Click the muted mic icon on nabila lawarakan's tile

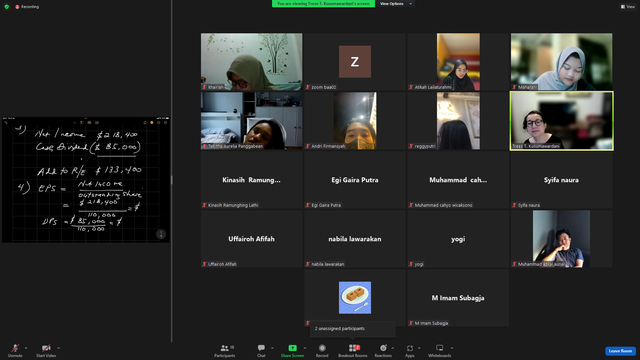(x=308, y=264)
